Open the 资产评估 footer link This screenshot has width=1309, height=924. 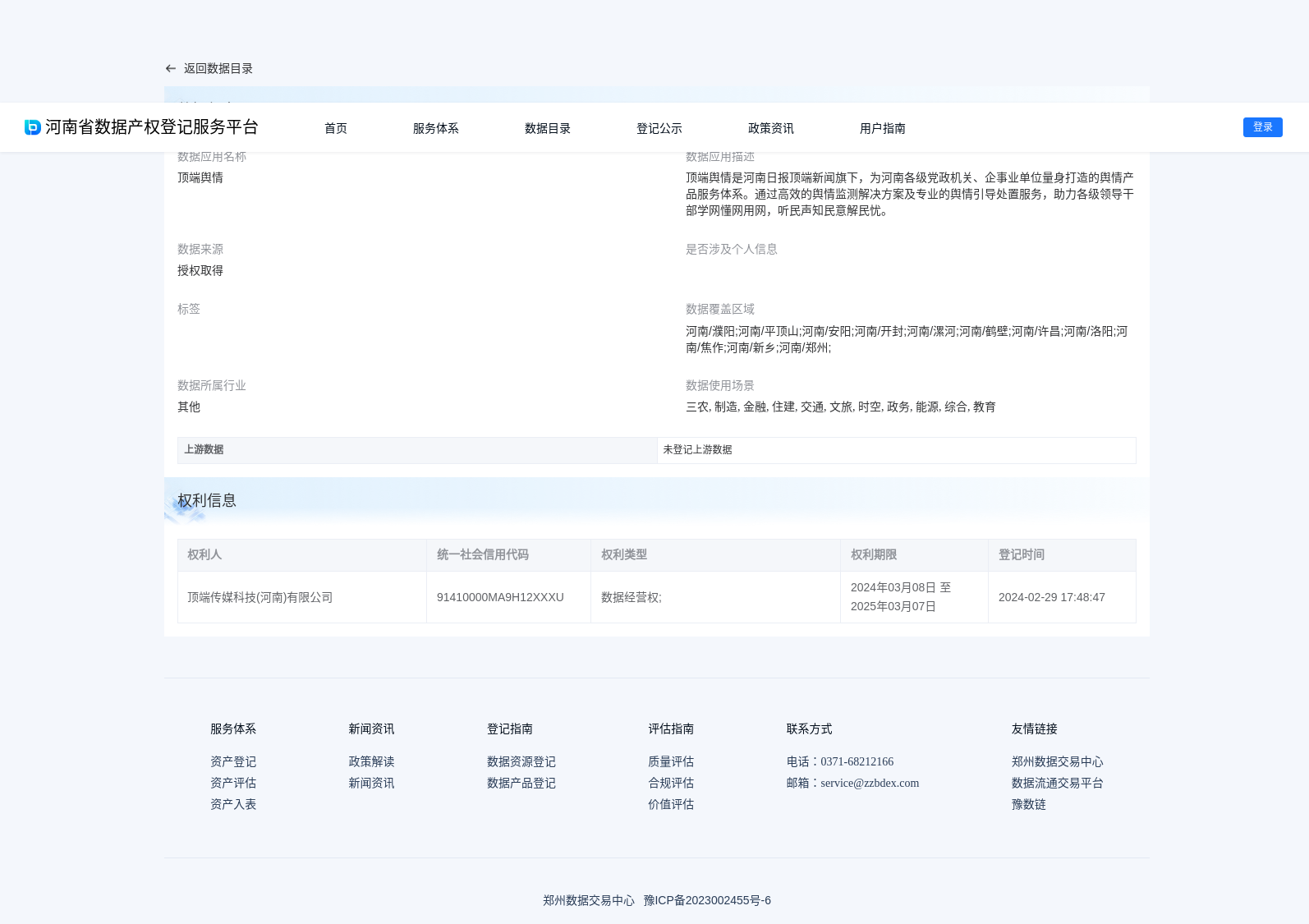(x=233, y=784)
